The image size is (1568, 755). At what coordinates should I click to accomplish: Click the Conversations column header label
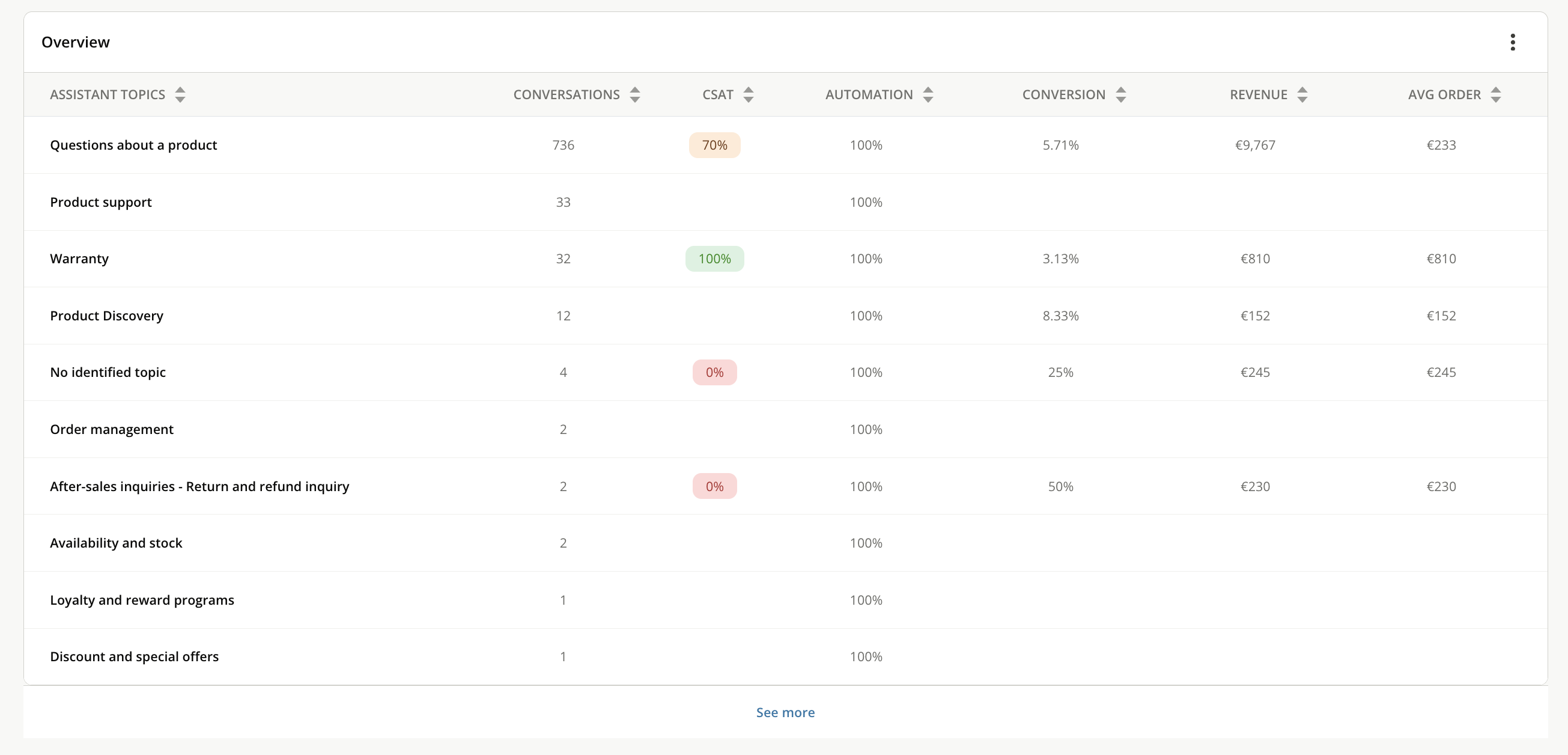(x=566, y=94)
